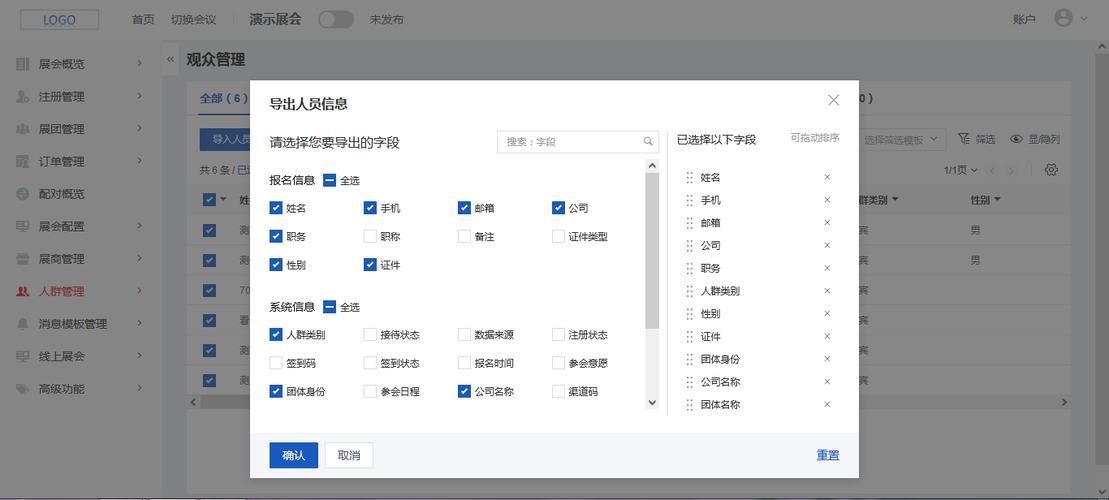Remove 证件 from selected fields list
The height and width of the screenshot is (500, 1109).
coord(827,336)
